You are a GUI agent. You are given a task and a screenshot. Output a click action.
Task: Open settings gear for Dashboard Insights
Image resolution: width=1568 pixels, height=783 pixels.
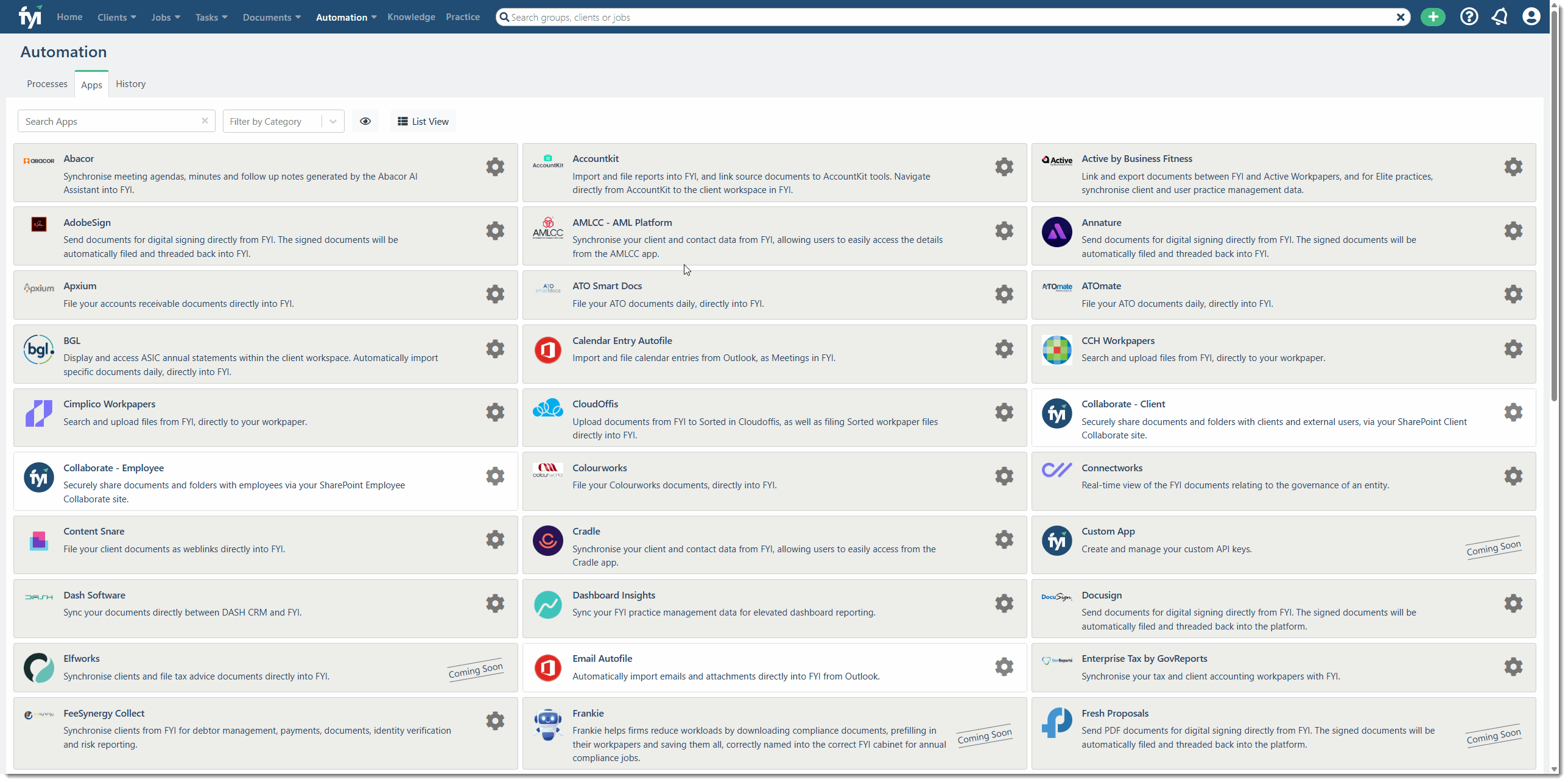click(x=1004, y=603)
